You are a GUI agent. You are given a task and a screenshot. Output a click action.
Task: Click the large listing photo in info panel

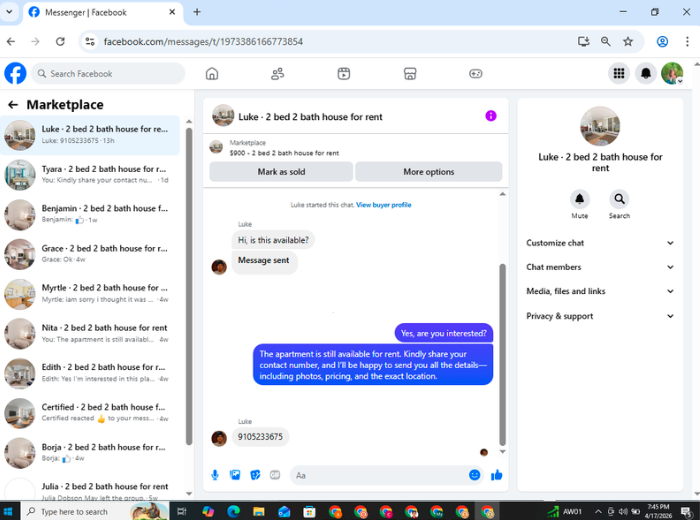600,126
